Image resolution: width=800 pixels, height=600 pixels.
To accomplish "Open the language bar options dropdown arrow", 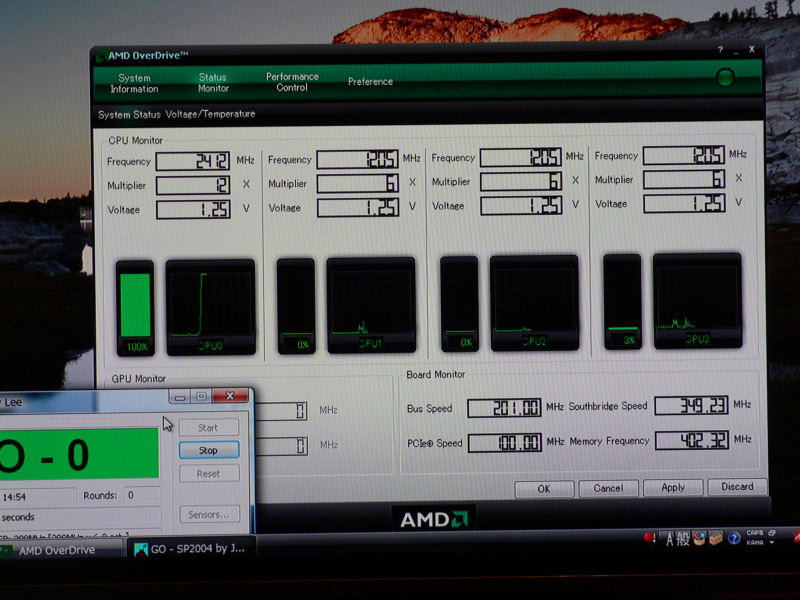I will pyautogui.click(x=771, y=542).
